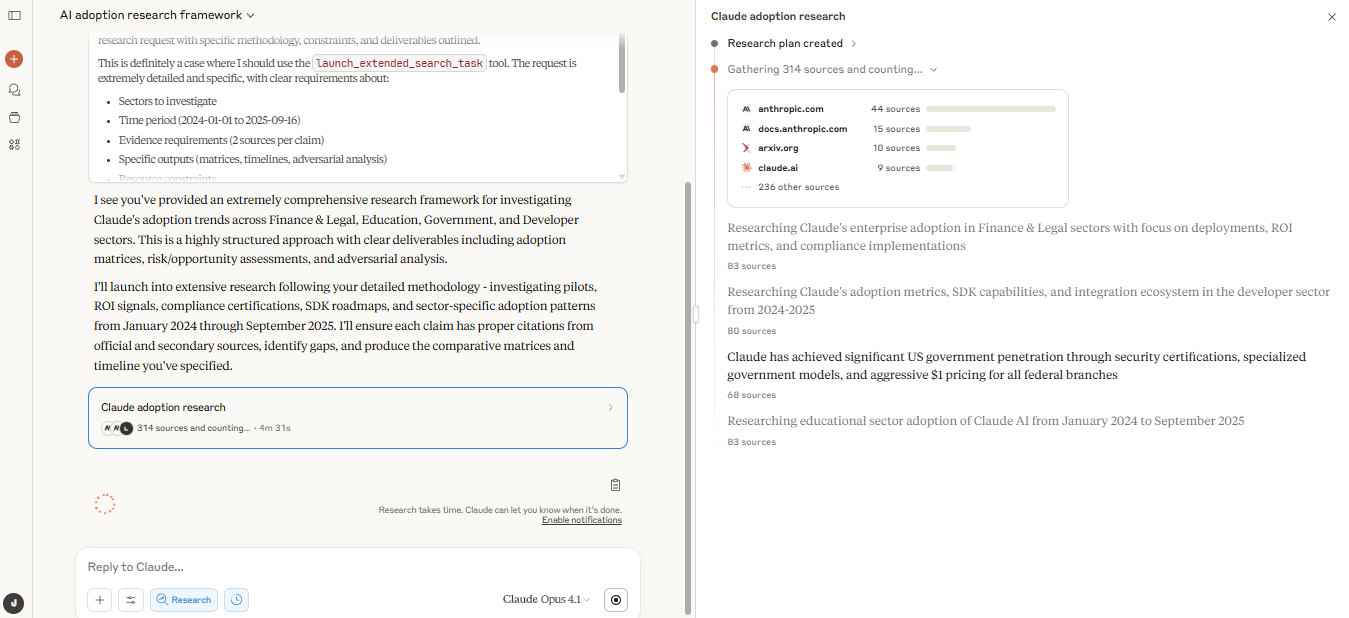Image resolution: width=1349 pixels, height=618 pixels.
Task: Open the artifacts icon in sidebar
Action: coord(14,144)
